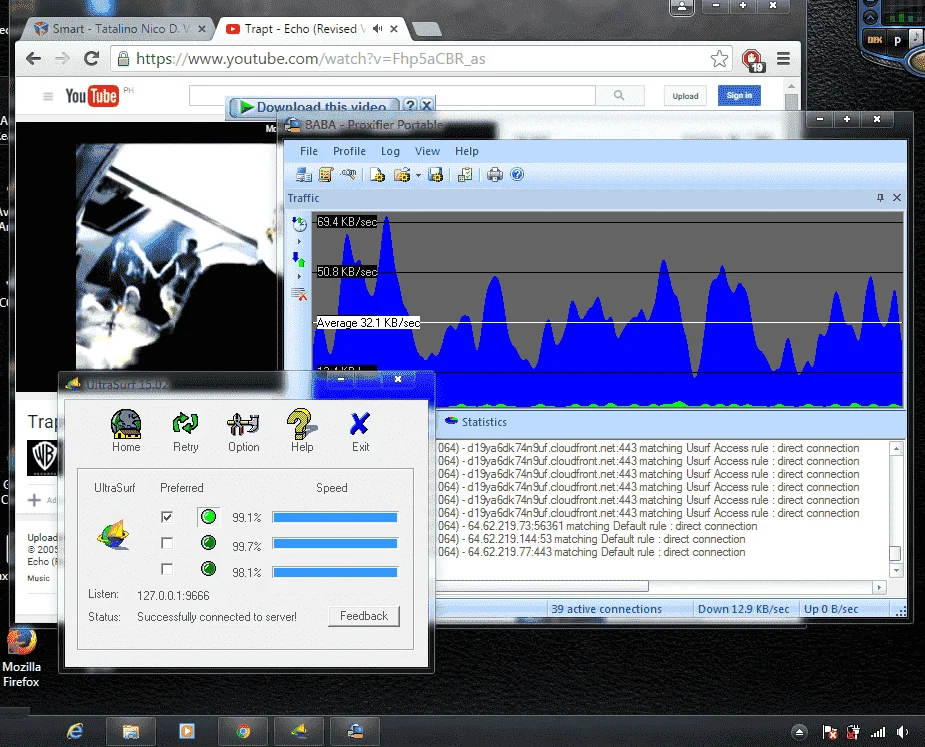Viewport: 925px width, 747px height.
Task: Click YouTube Upload button
Action: point(685,96)
